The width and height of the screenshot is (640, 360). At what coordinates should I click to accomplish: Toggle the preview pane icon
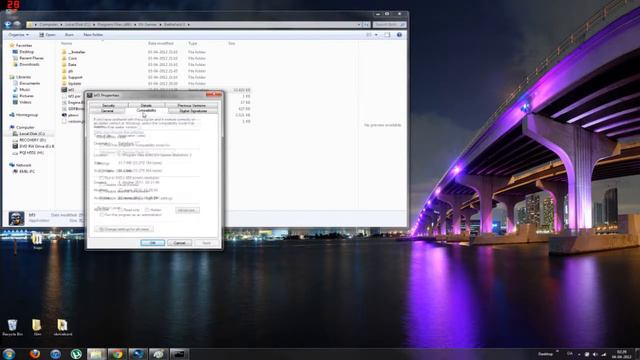(387, 35)
